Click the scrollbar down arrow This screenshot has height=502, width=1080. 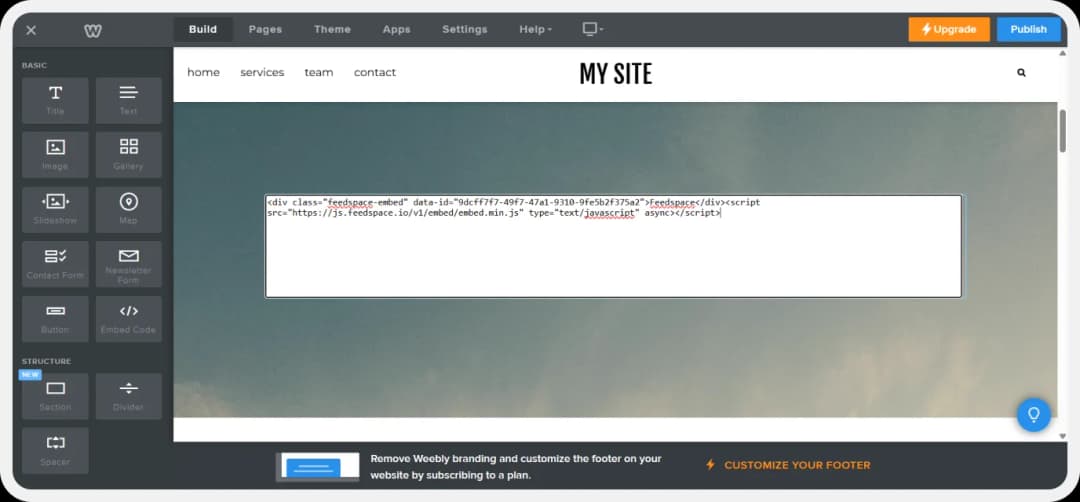point(1063,436)
